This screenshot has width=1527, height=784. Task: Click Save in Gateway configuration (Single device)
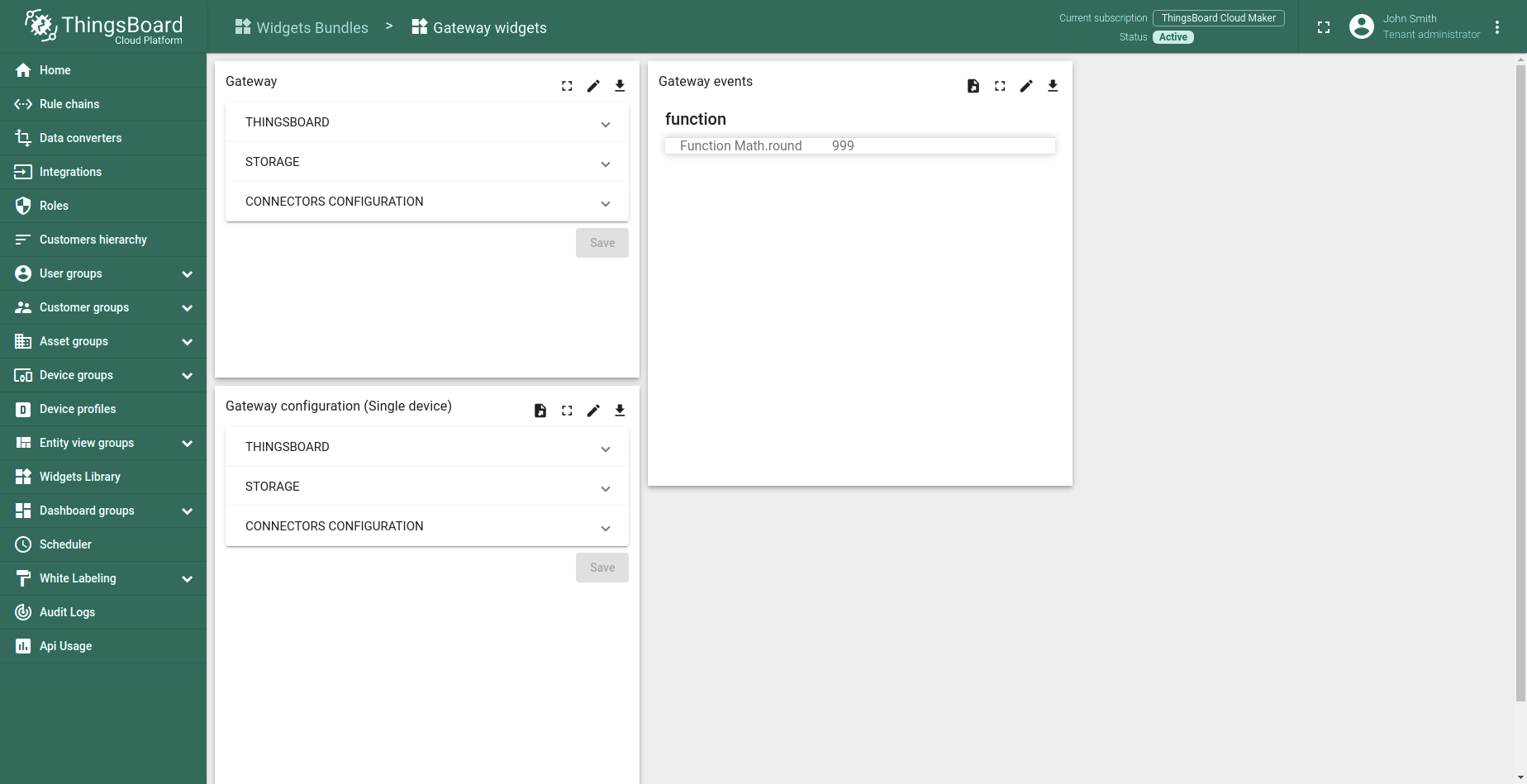coord(602,568)
